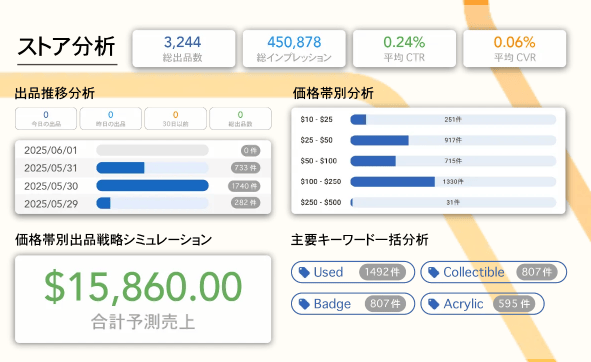
Task: Click the 2025/05/30 listing progress bar
Action: click(152, 186)
